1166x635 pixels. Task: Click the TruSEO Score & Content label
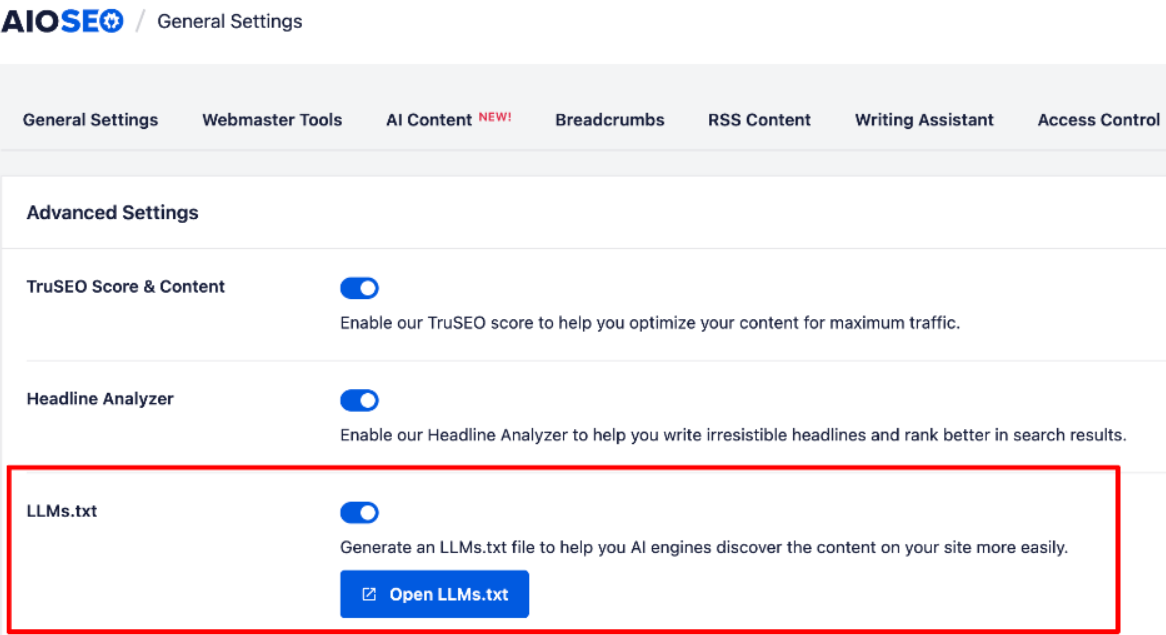[126, 287]
